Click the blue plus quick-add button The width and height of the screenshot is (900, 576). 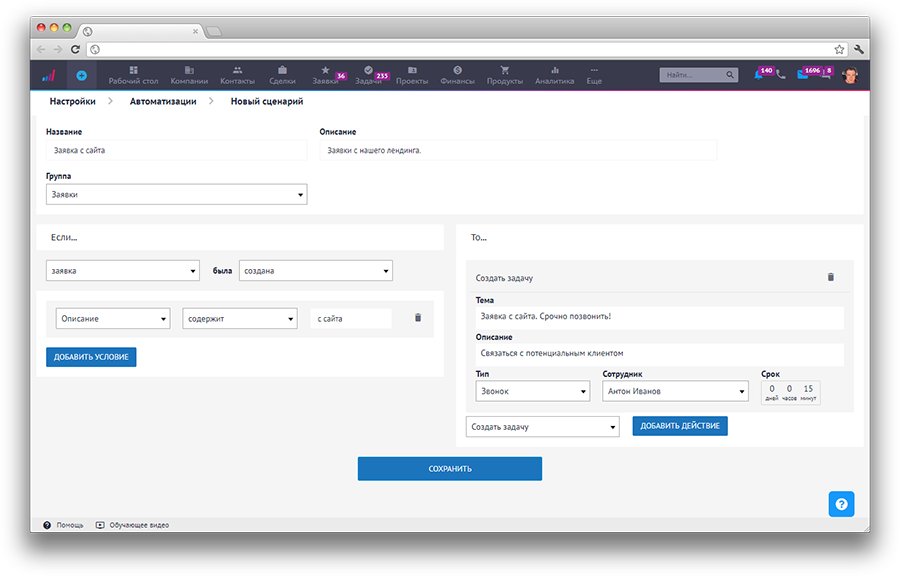click(81, 75)
